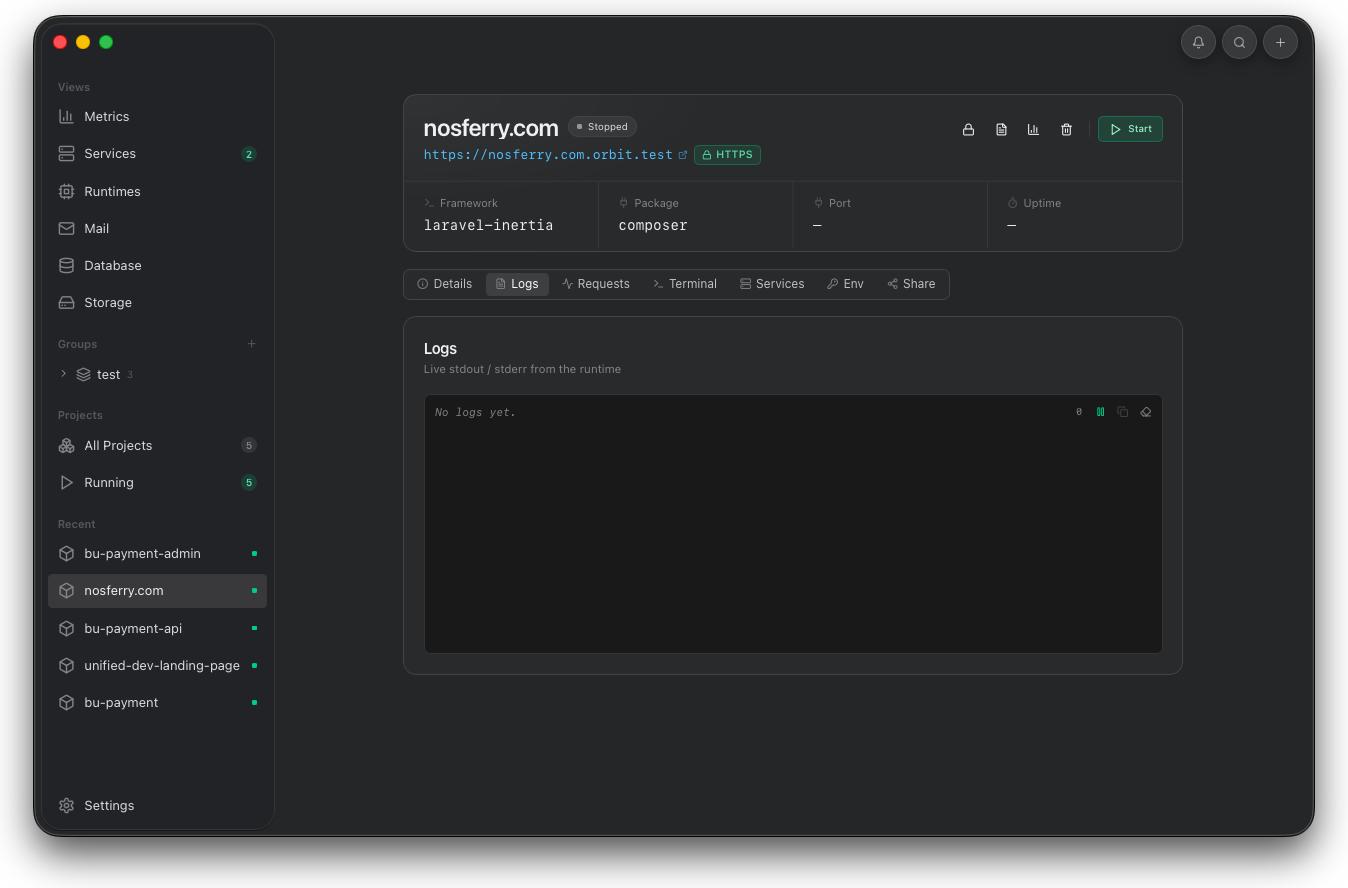Click the Settings gear icon
Viewport: 1348px width, 888px height.
(x=67, y=805)
